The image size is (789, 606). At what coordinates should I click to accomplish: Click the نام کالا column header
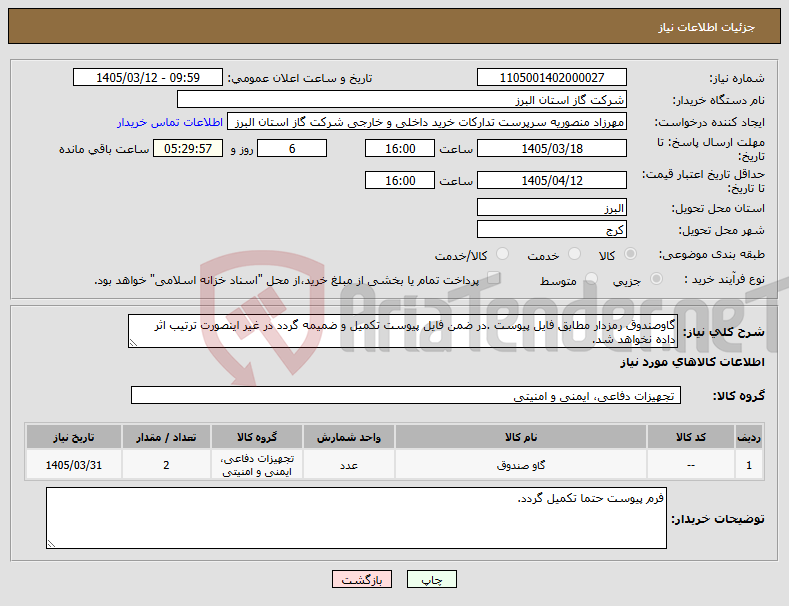[521, 437]
